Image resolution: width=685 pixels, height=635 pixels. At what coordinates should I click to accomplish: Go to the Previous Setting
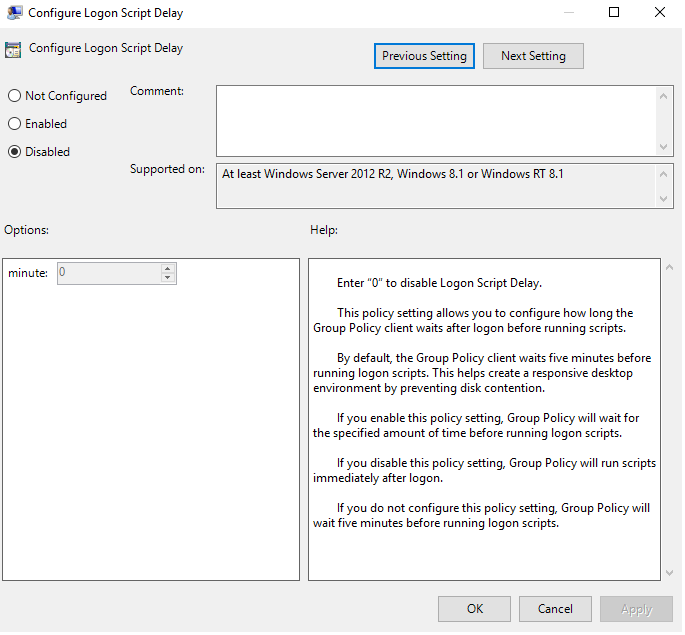pyautogui.click(x=424, y=56)
